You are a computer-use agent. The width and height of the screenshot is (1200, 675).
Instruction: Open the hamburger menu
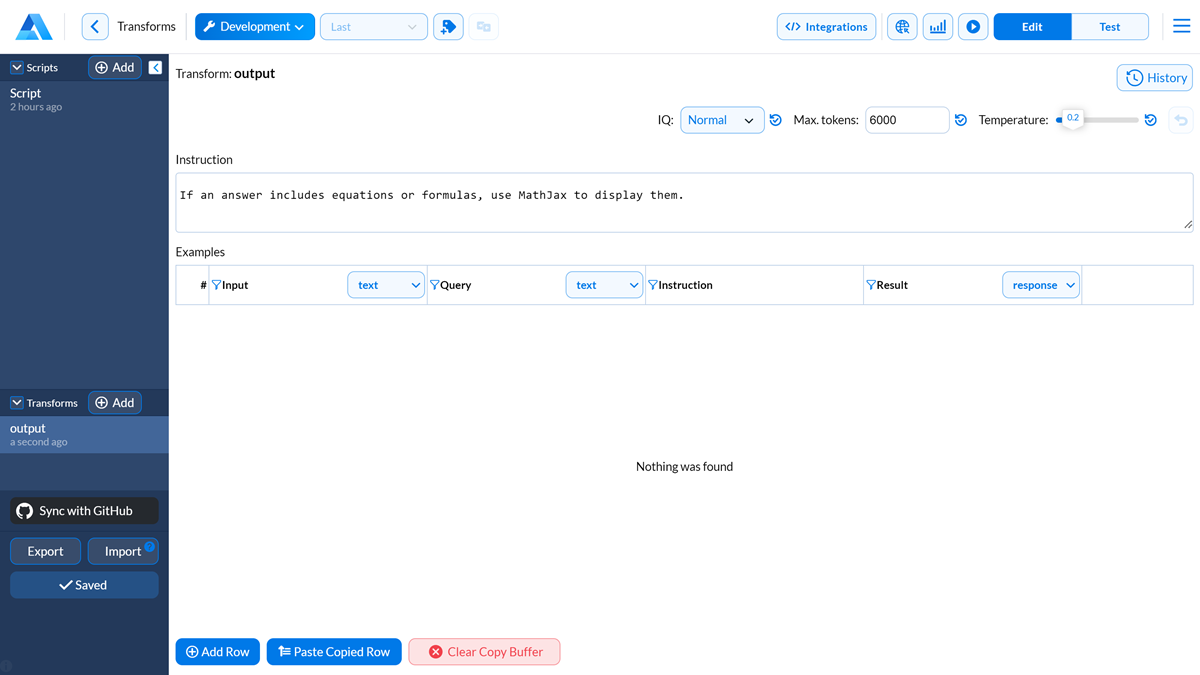click(x=1181, y=27)
